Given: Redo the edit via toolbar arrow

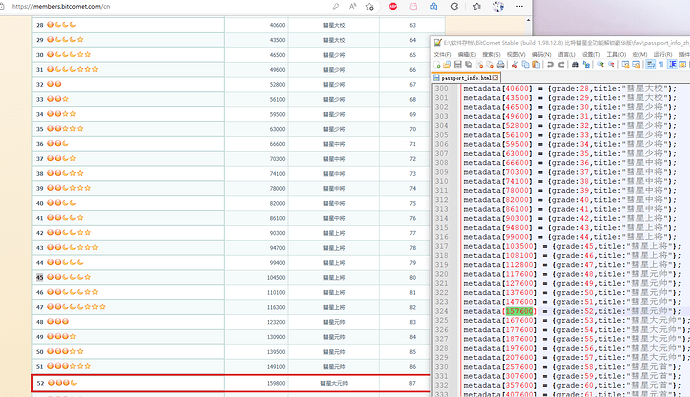Looking at the screenshot, I should (561, 65).
